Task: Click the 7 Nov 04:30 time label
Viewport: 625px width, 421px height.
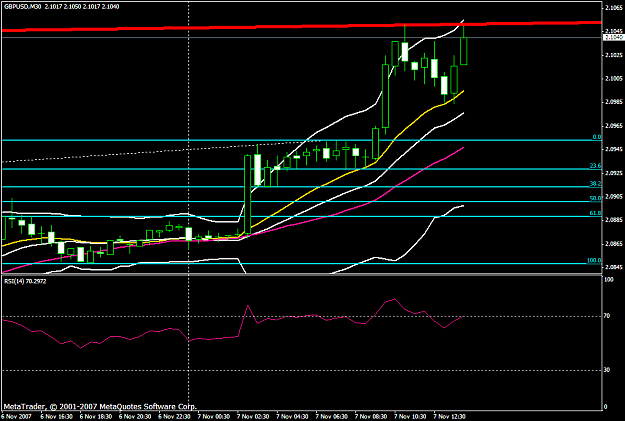Action: (x=293, y=417)
